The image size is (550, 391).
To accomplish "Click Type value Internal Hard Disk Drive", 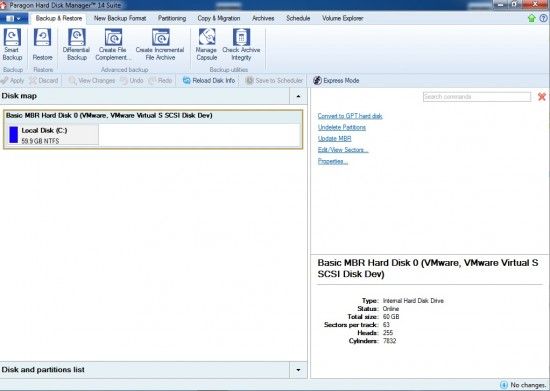I will tap(413, 301).
